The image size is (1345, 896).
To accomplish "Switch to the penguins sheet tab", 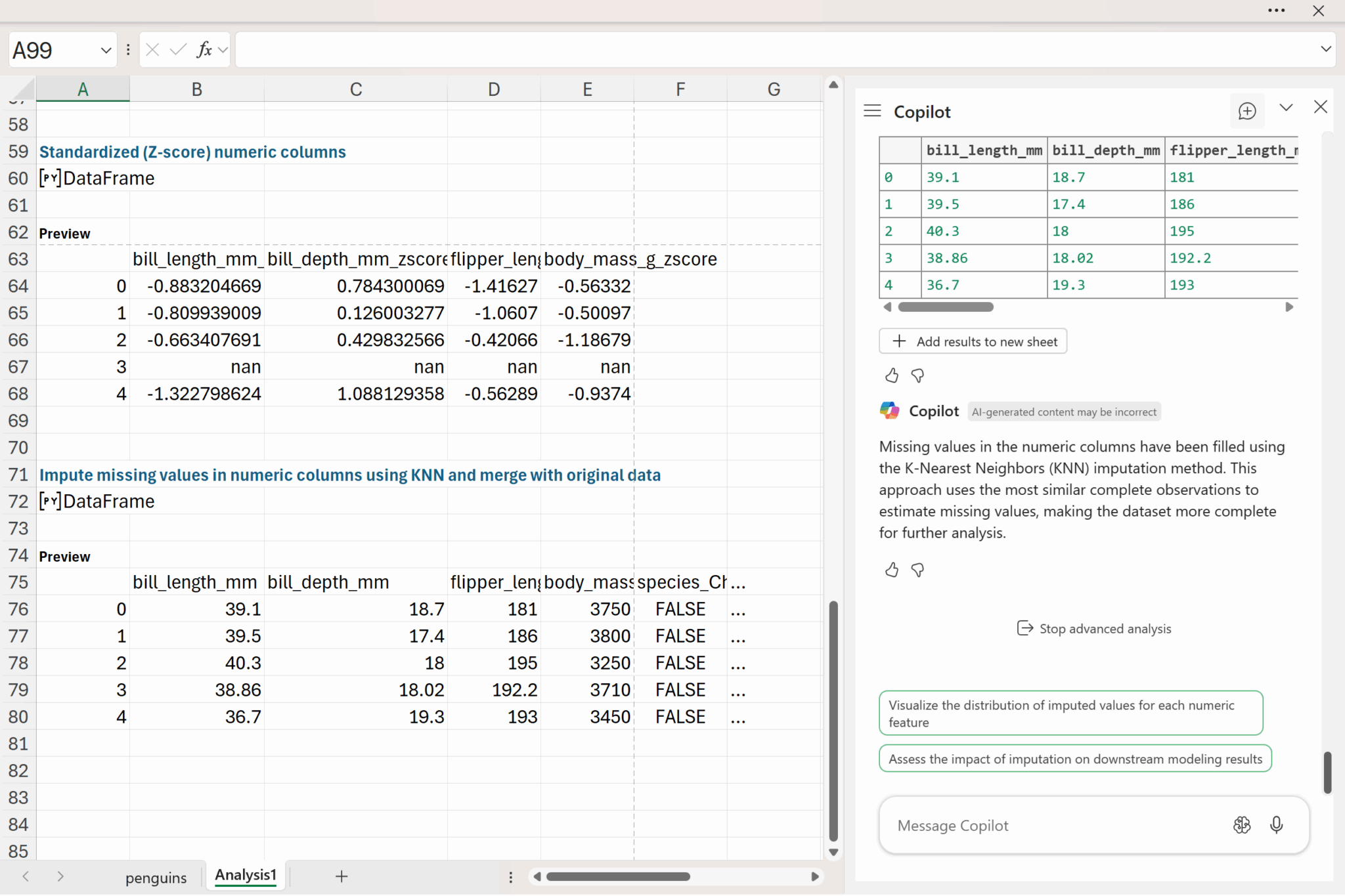I will (156, 878).
